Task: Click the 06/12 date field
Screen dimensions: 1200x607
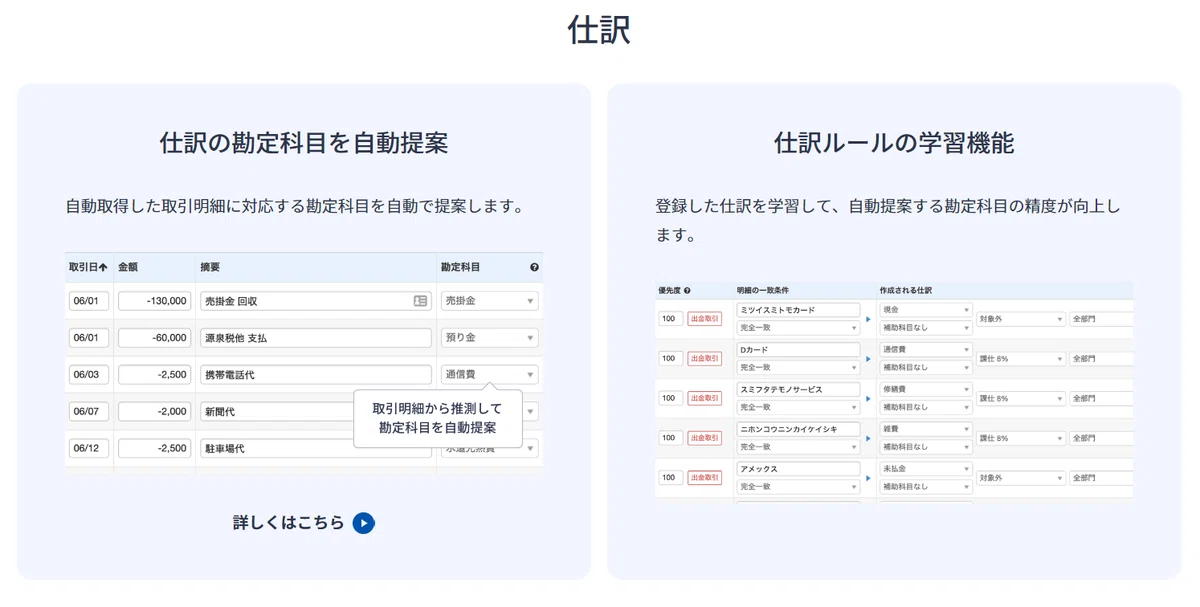Action: 89,448
